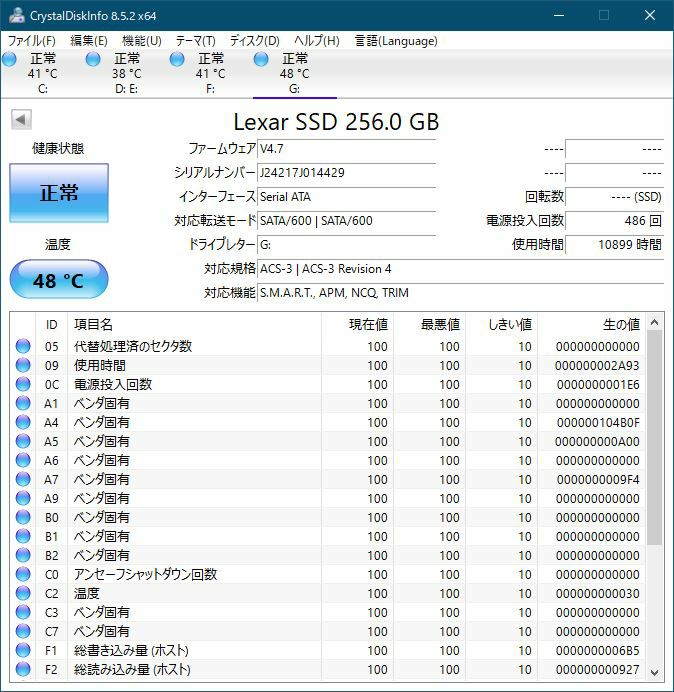Click the status icon of row A1
The height and width of the screenshot is (692, 674).
23,403
